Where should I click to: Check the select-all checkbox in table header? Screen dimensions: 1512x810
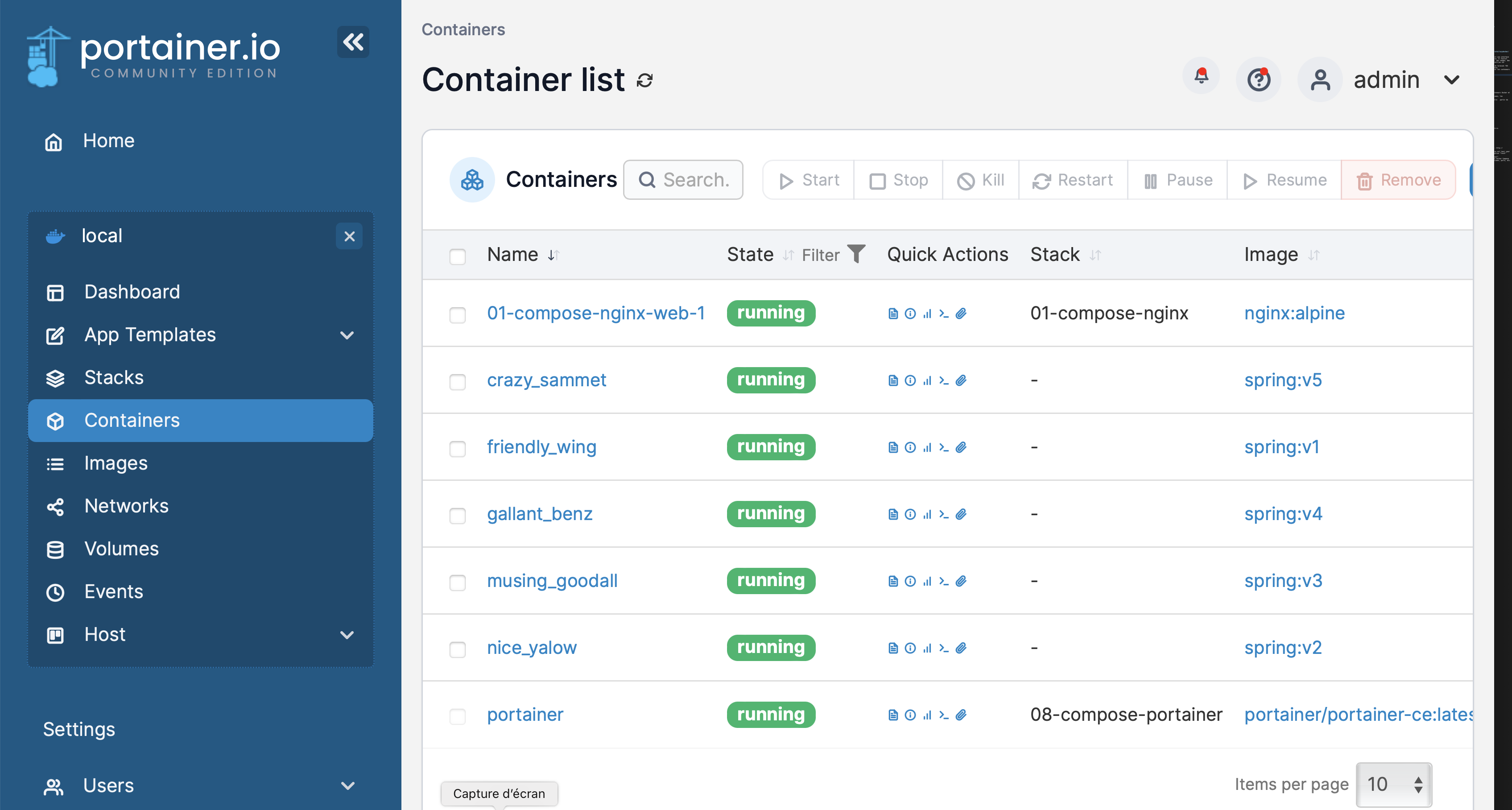point(457,256)
